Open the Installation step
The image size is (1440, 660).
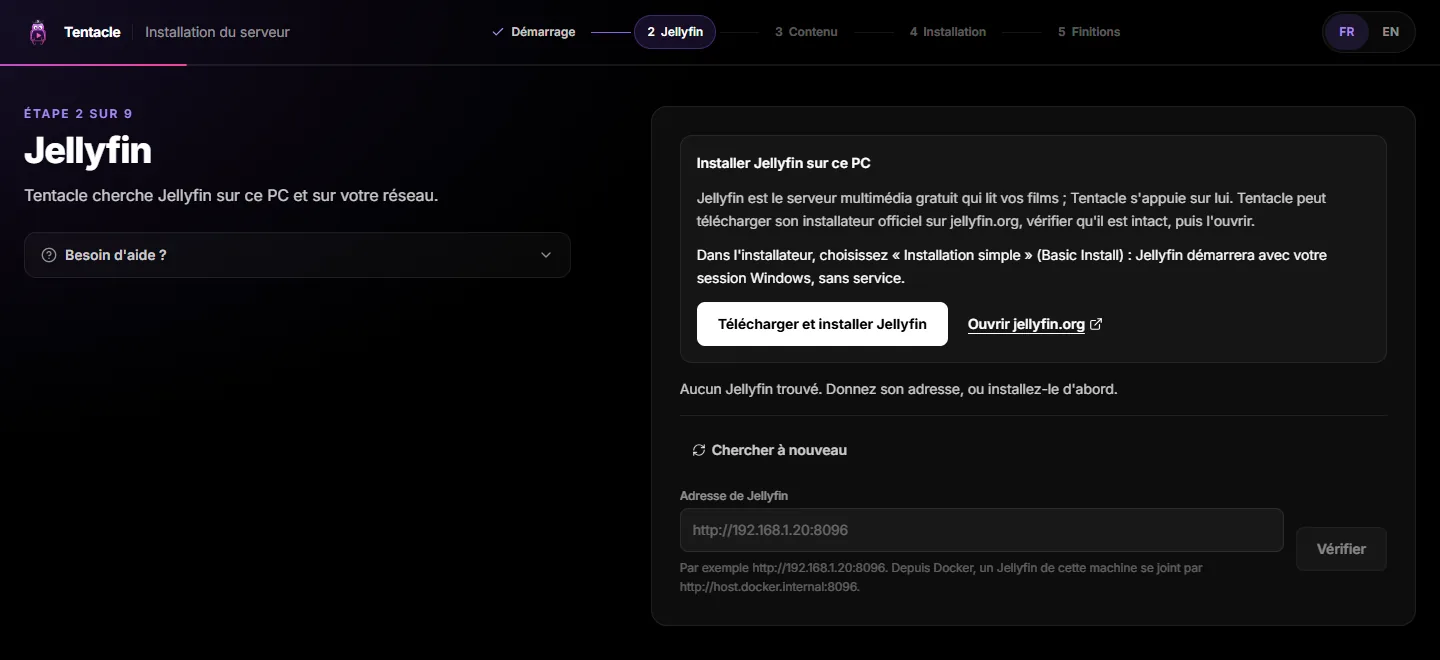click(x=948, y=32)
